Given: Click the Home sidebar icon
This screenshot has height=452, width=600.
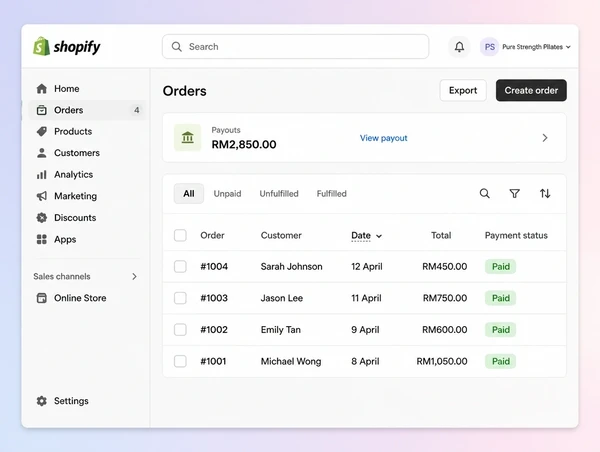Looking at the screenshot, I should tap(42, 89).
